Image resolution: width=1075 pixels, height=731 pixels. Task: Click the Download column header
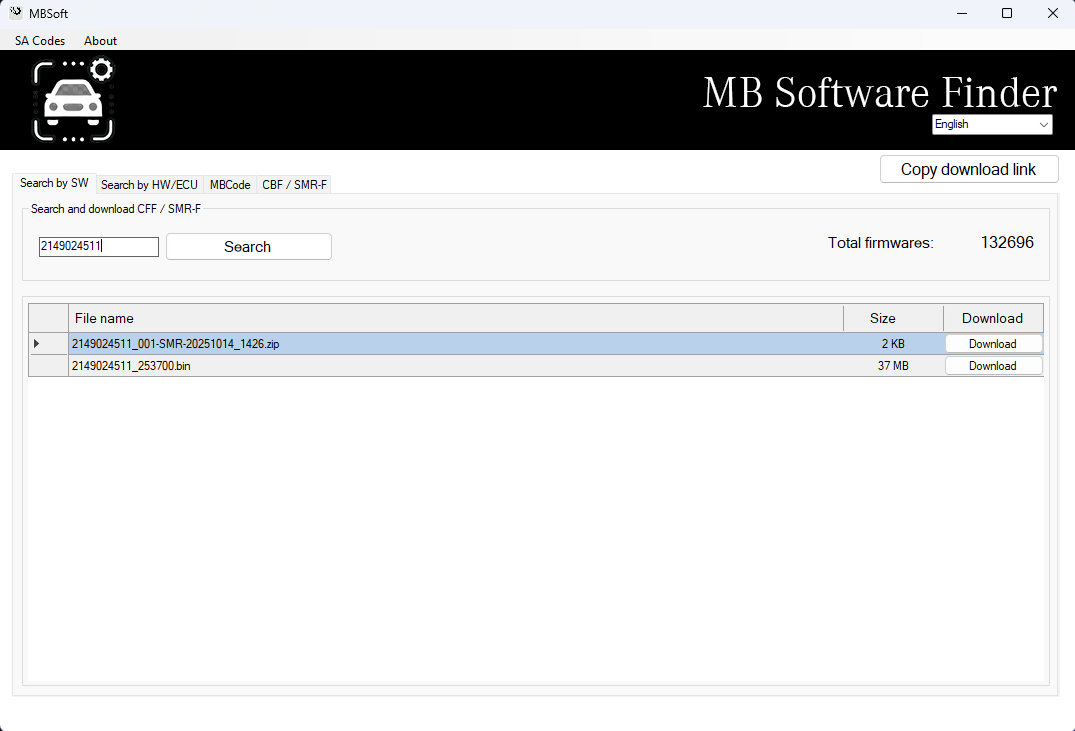993,318
